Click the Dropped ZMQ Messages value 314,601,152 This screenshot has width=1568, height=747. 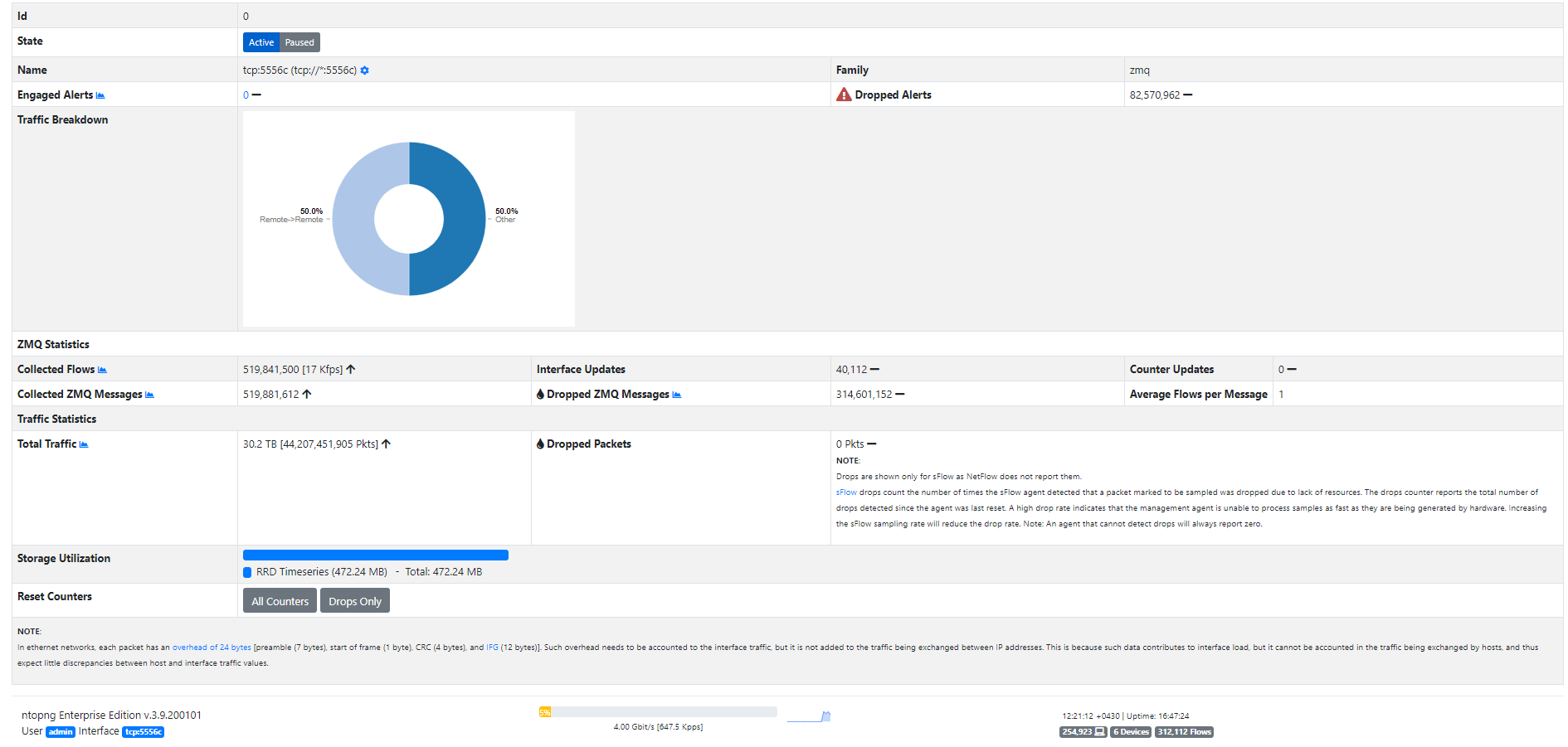864,395
